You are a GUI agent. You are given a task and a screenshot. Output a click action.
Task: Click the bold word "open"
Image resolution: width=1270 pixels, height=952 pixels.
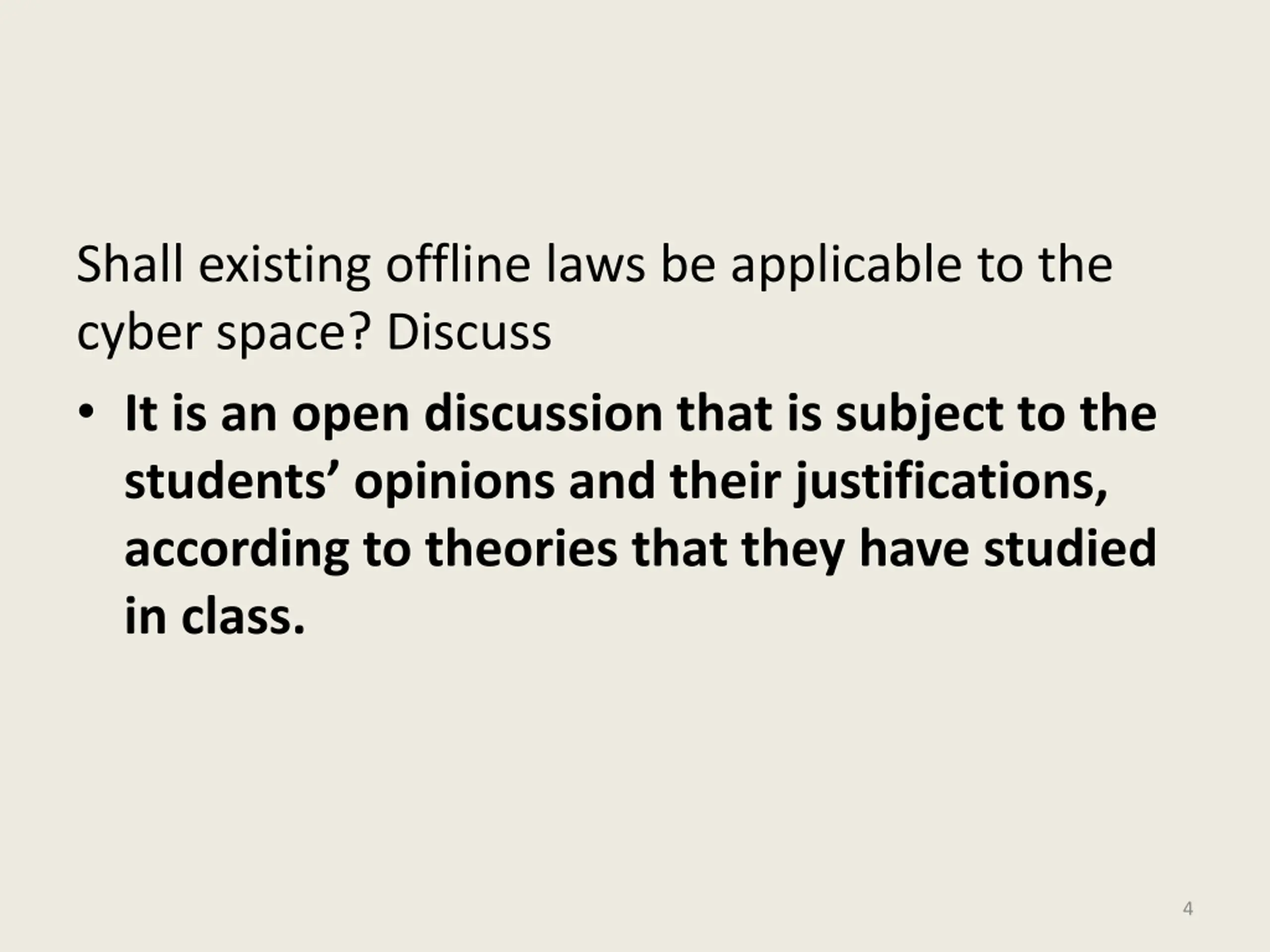pyautogui.click(x=350, y=414)
